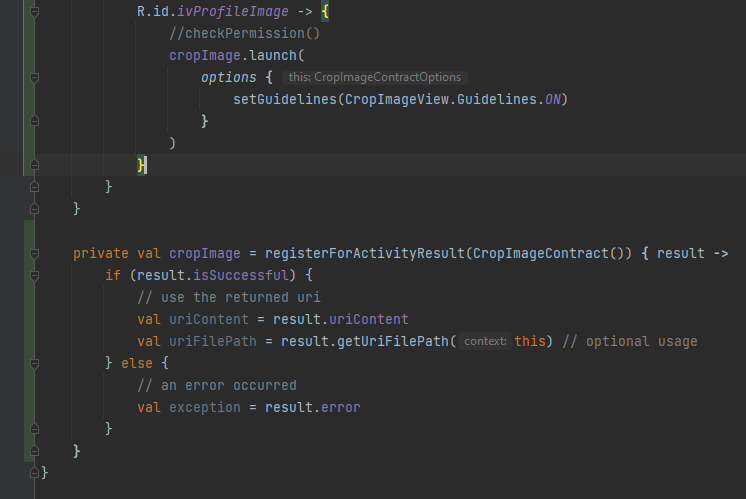746x499 pixels.
Task: Click cropImage in the cropImage.launch call
Action: [x=205, y=56]
